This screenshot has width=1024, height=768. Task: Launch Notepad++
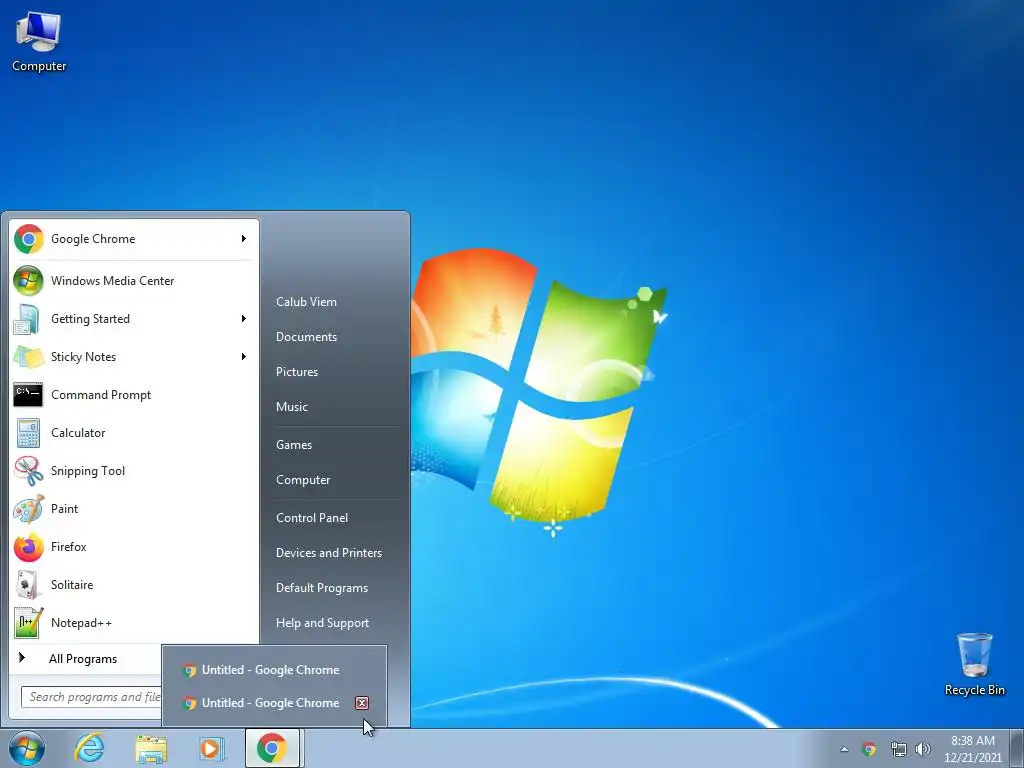(133, 623)
